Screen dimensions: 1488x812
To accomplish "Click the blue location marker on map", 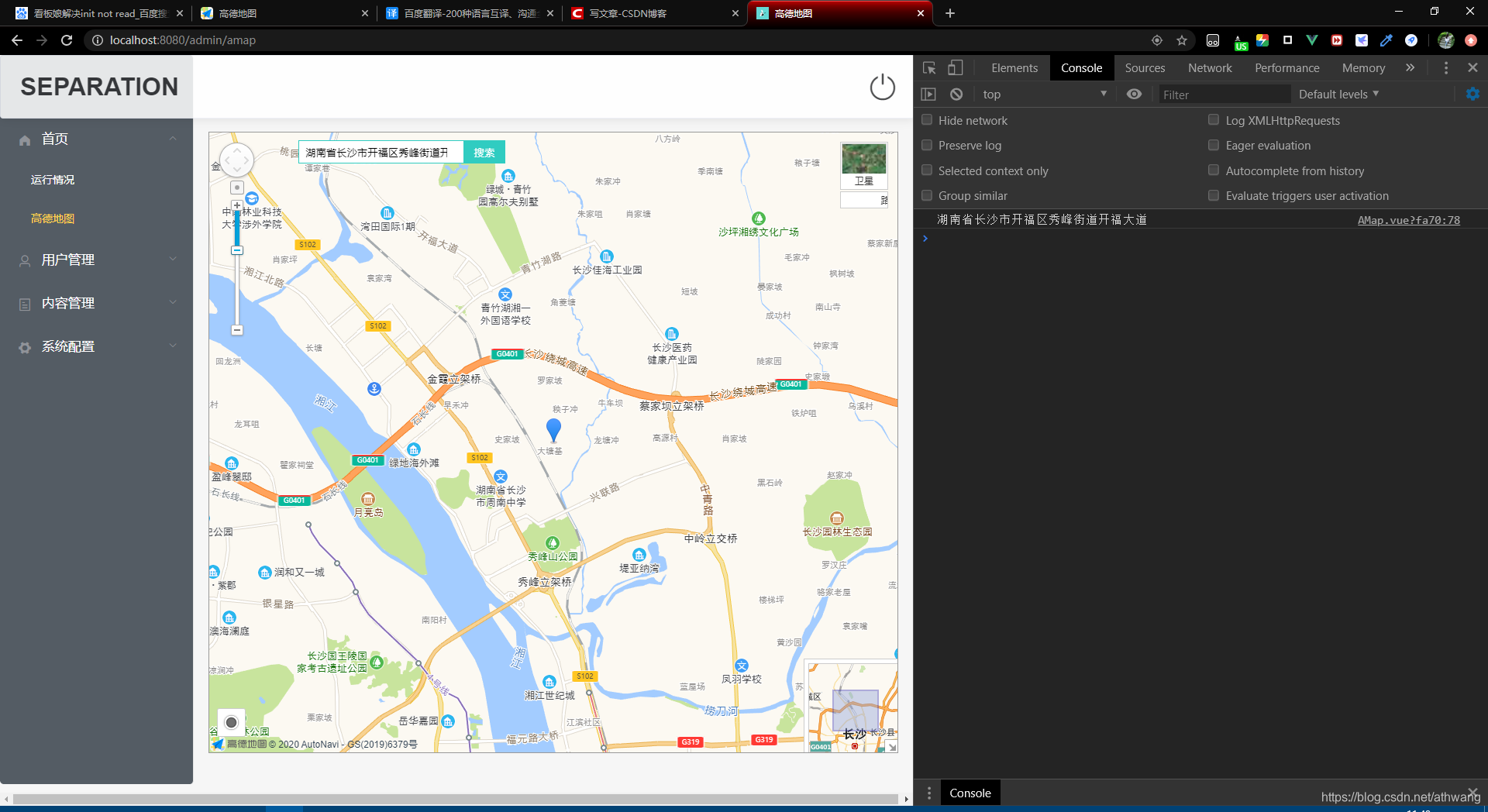I will point(553,430).
